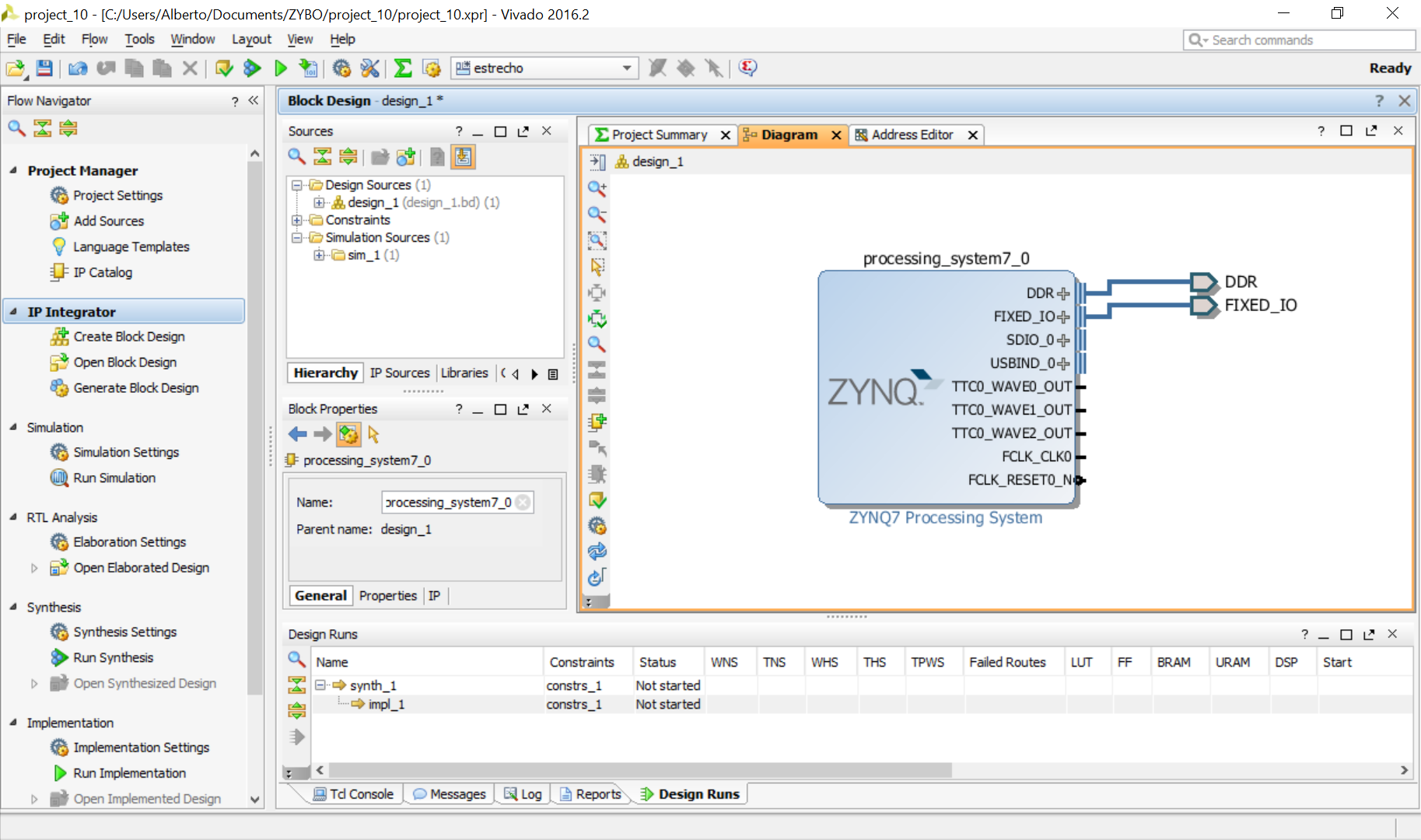Click the Regenerate Layout icon in the diagram

pyautogui.click(x=597, y=551)
